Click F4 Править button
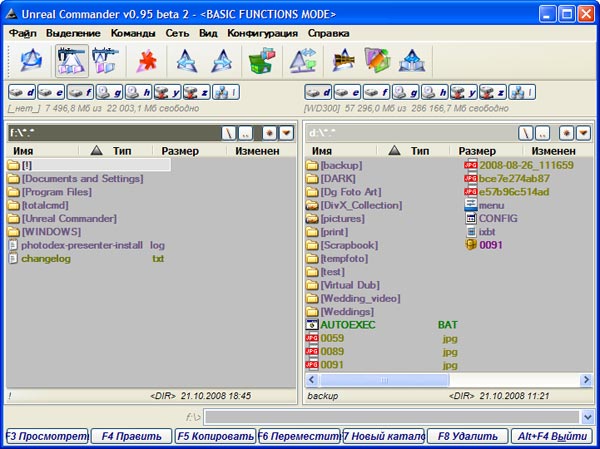The image size is (600, 449). point(131,436)
